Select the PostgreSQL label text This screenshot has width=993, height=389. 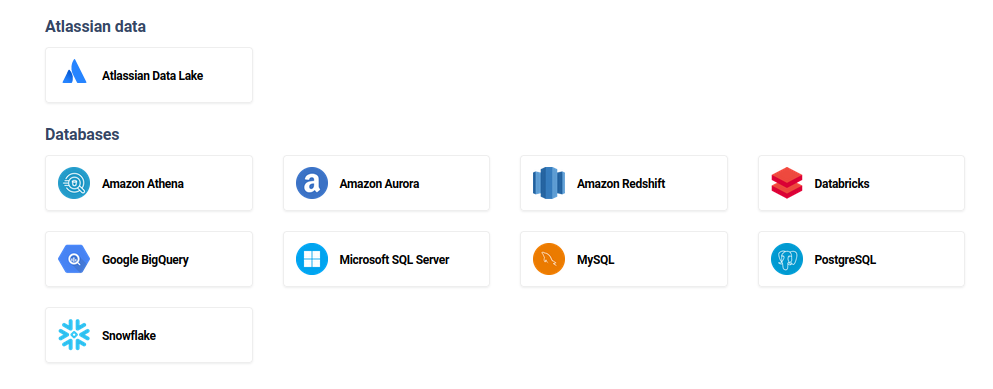click(x=845, y=260)
